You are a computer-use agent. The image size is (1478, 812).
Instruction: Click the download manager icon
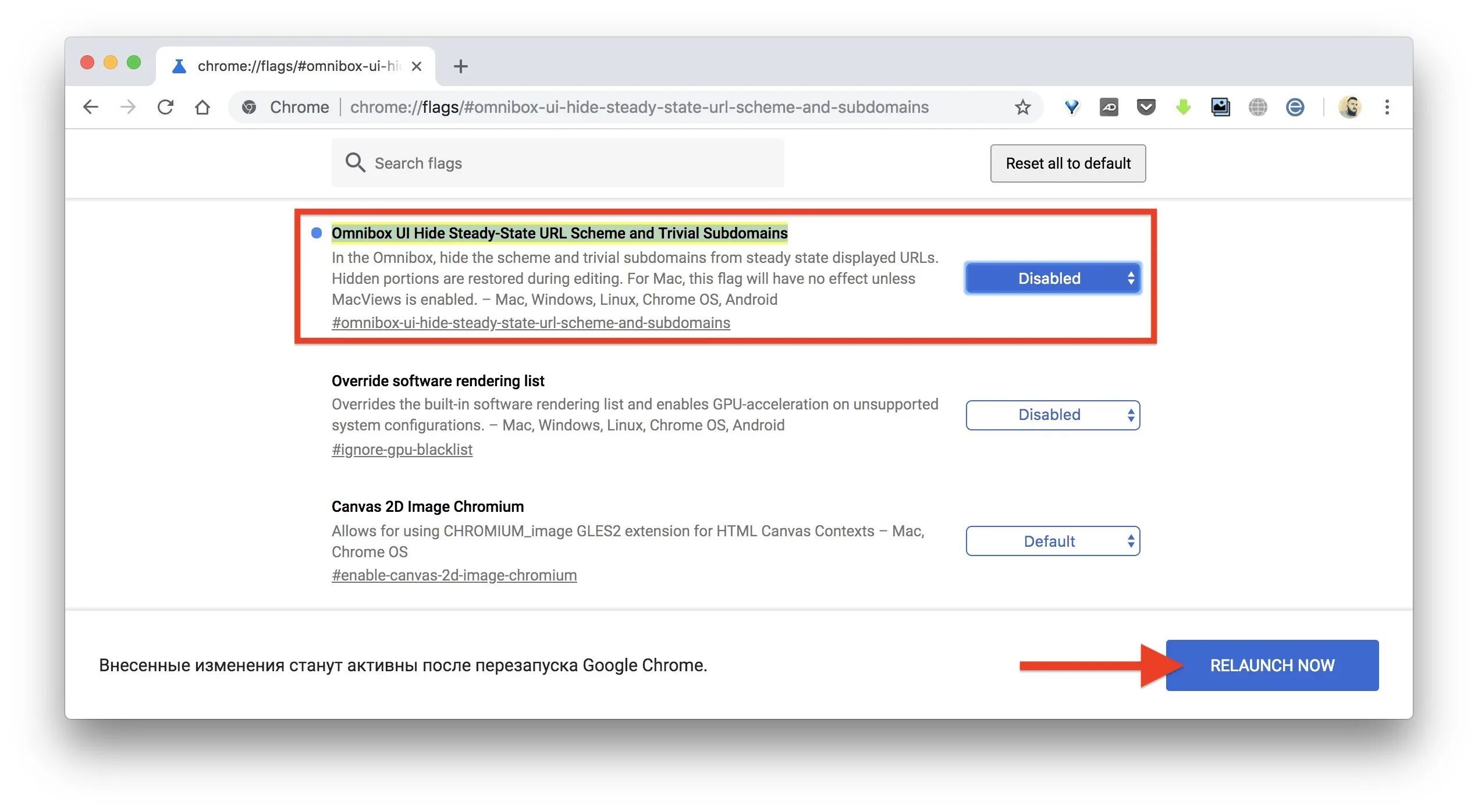1183,107
